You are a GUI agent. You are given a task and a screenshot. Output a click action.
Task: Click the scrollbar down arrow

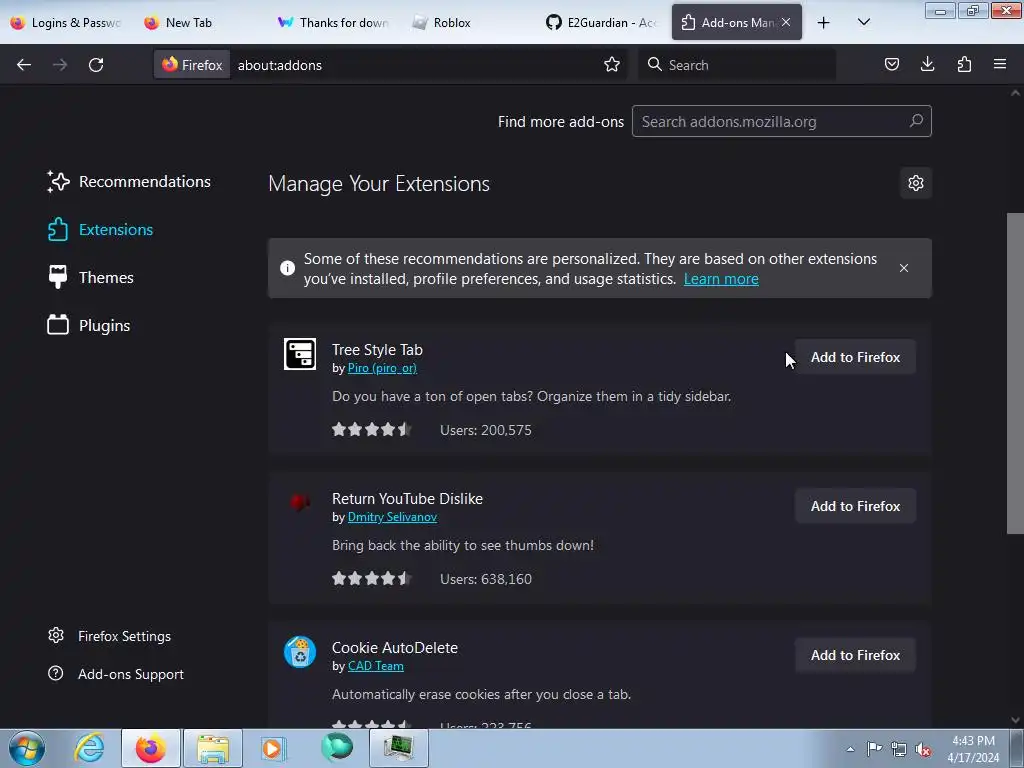[1015, 720]
